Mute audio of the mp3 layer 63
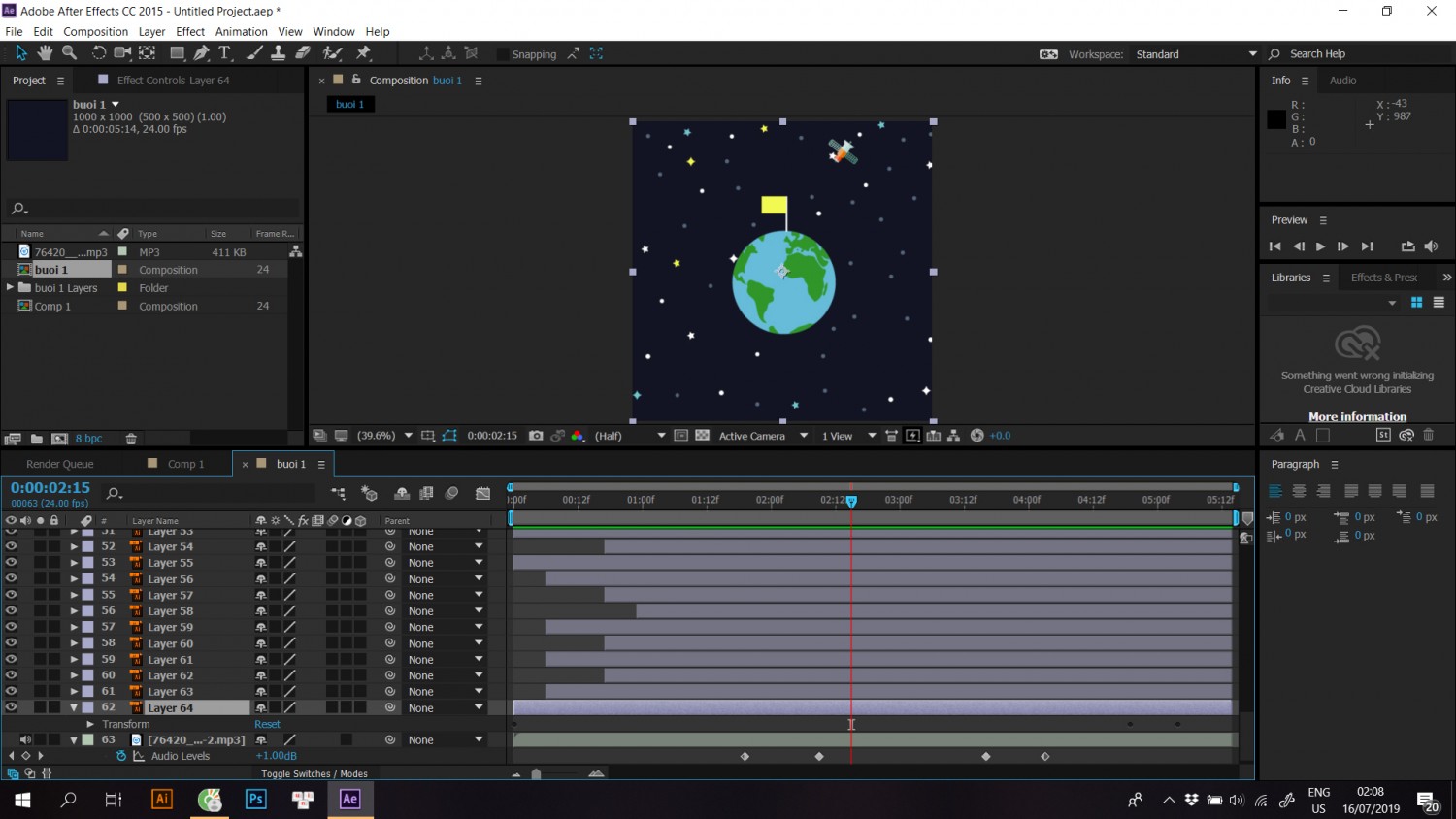The height and width of the screenshot is (819, 1456). (26, 740)
